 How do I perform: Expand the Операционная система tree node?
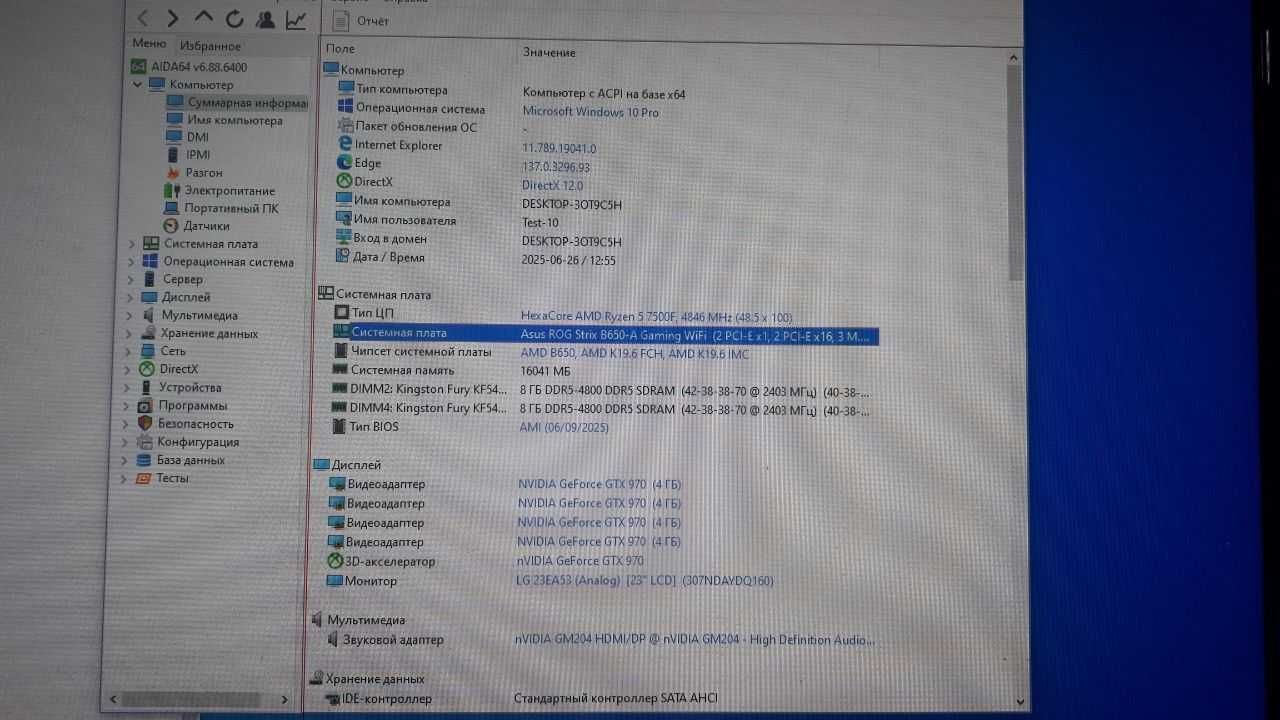(131, 262)
